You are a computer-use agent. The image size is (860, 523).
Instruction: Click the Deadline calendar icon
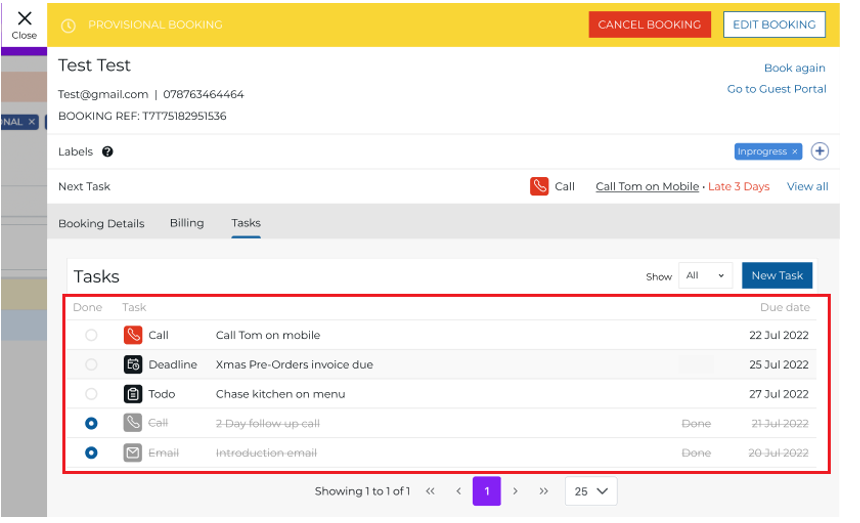pyautogui.click(x=133, y=365)
